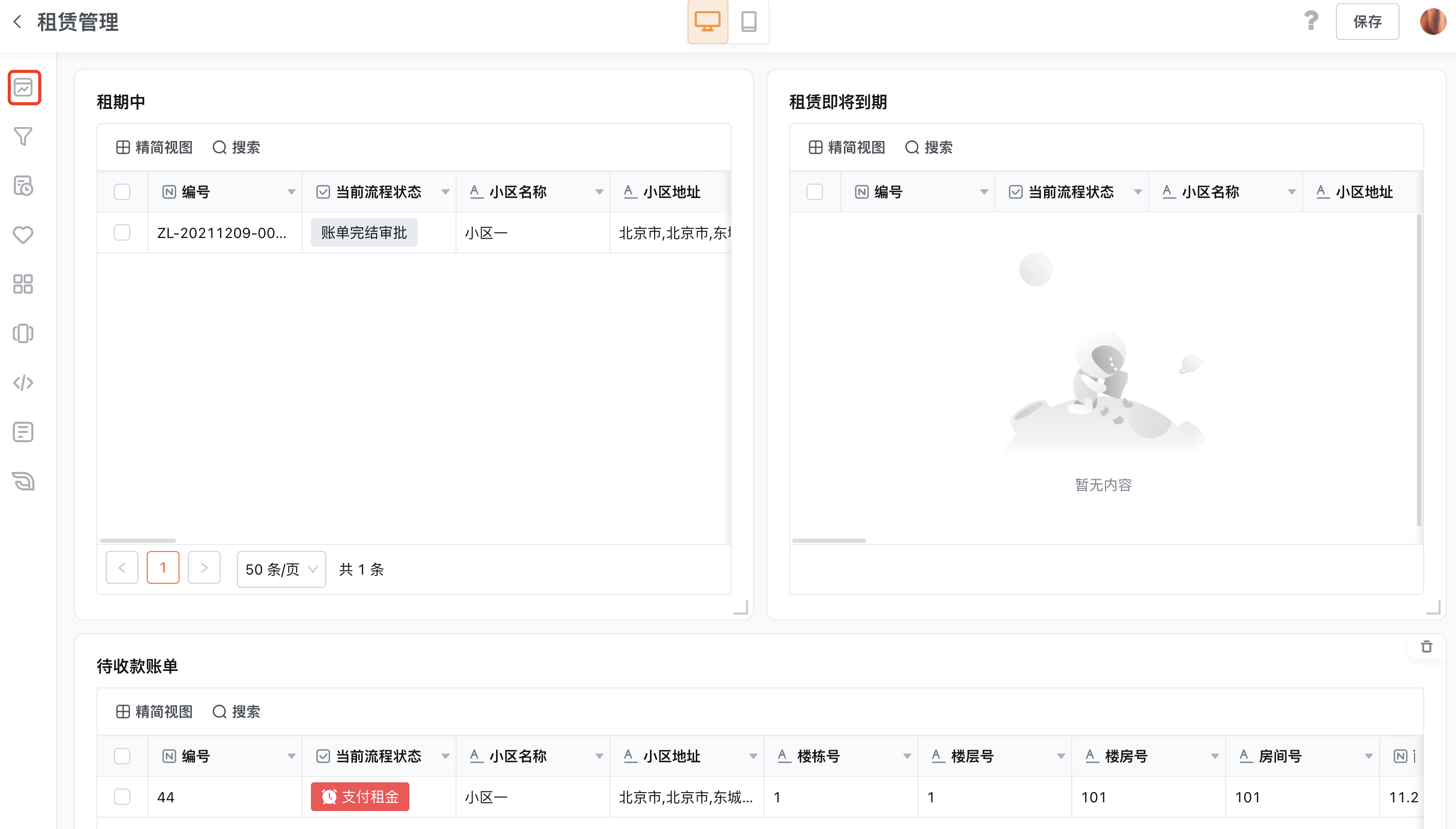The height and width of the screenshot is (829, 1456).
Task: Open the carousel layout sidebar icon
Action: point(24,333)
